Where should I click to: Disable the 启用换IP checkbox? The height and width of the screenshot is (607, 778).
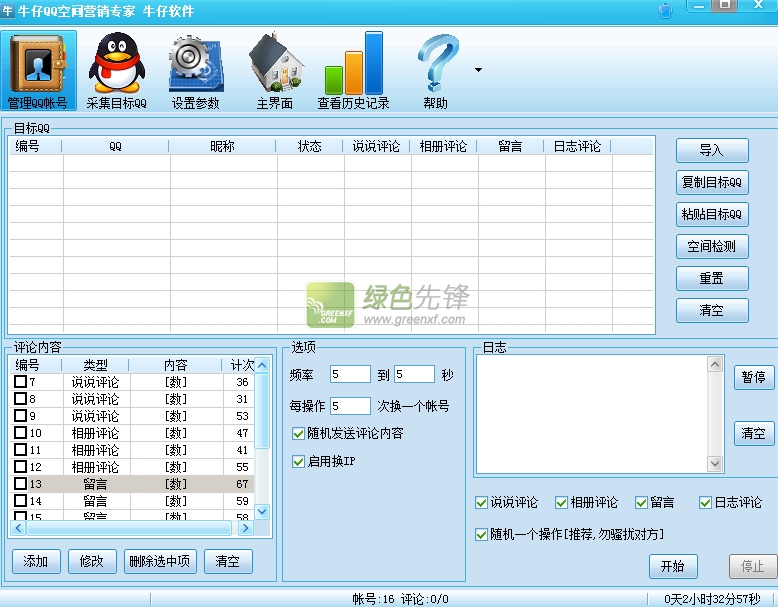pyautogui.click(x=299, y=461)
